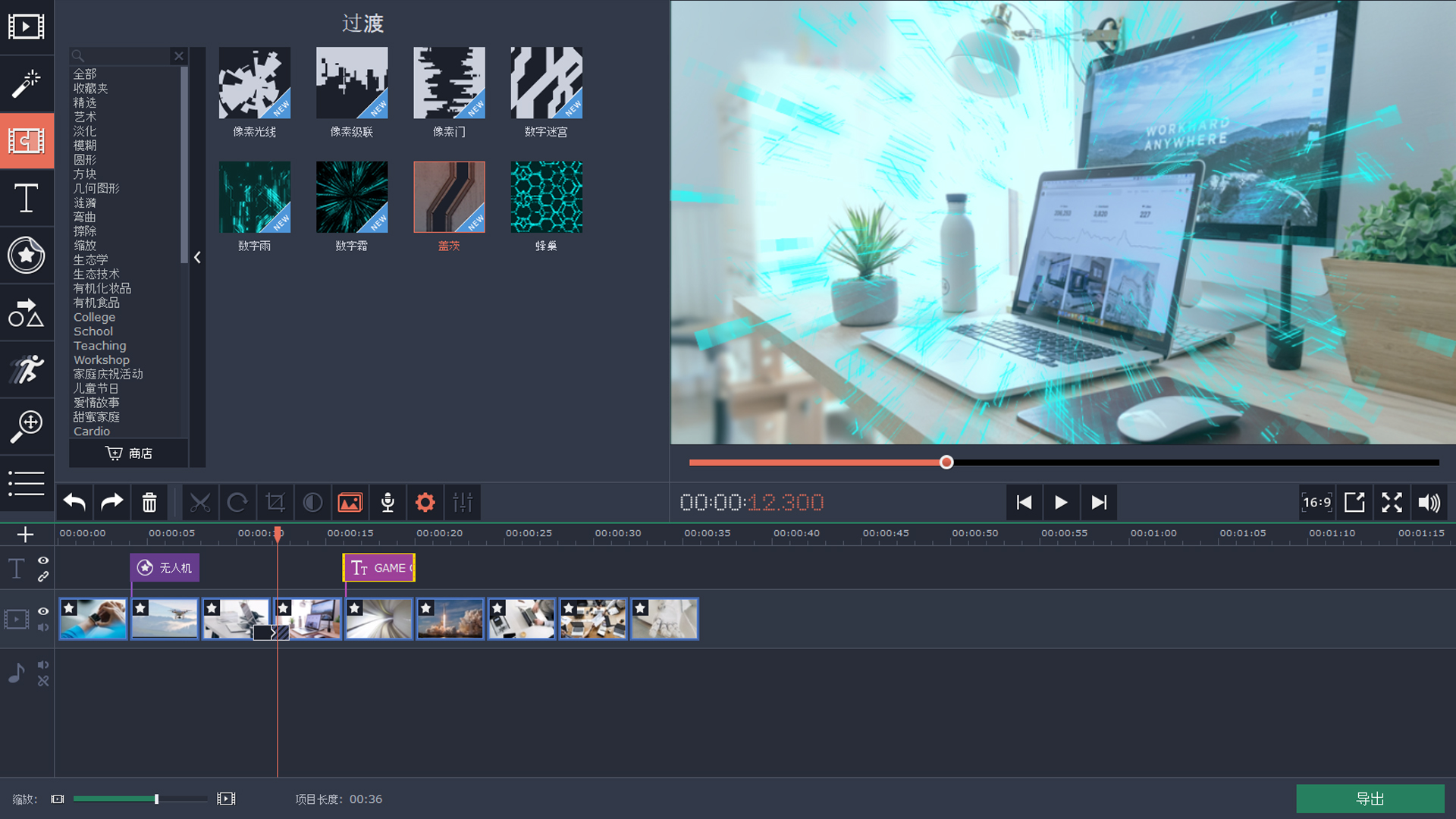Click the microphone record audio icon
Screen dimensions: 1456x819
[x=388, y=503]
